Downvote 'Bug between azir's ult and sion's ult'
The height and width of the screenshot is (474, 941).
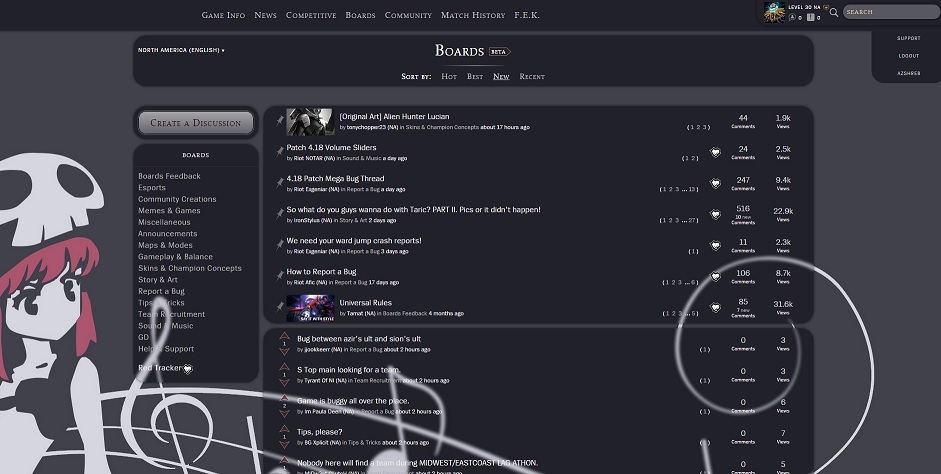pos(284,352)
